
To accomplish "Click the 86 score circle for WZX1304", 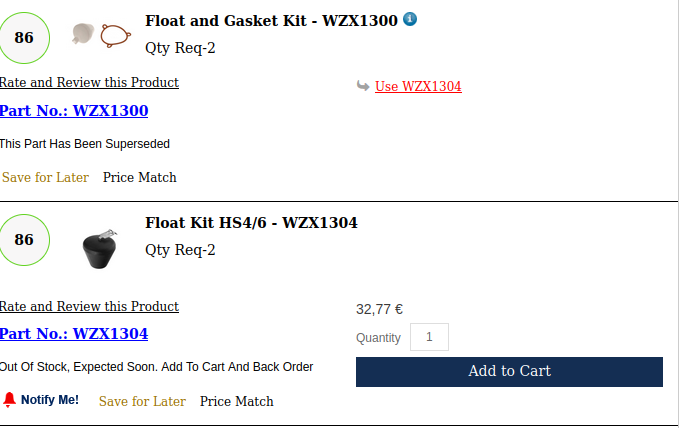I will click(x=24, y=240).
